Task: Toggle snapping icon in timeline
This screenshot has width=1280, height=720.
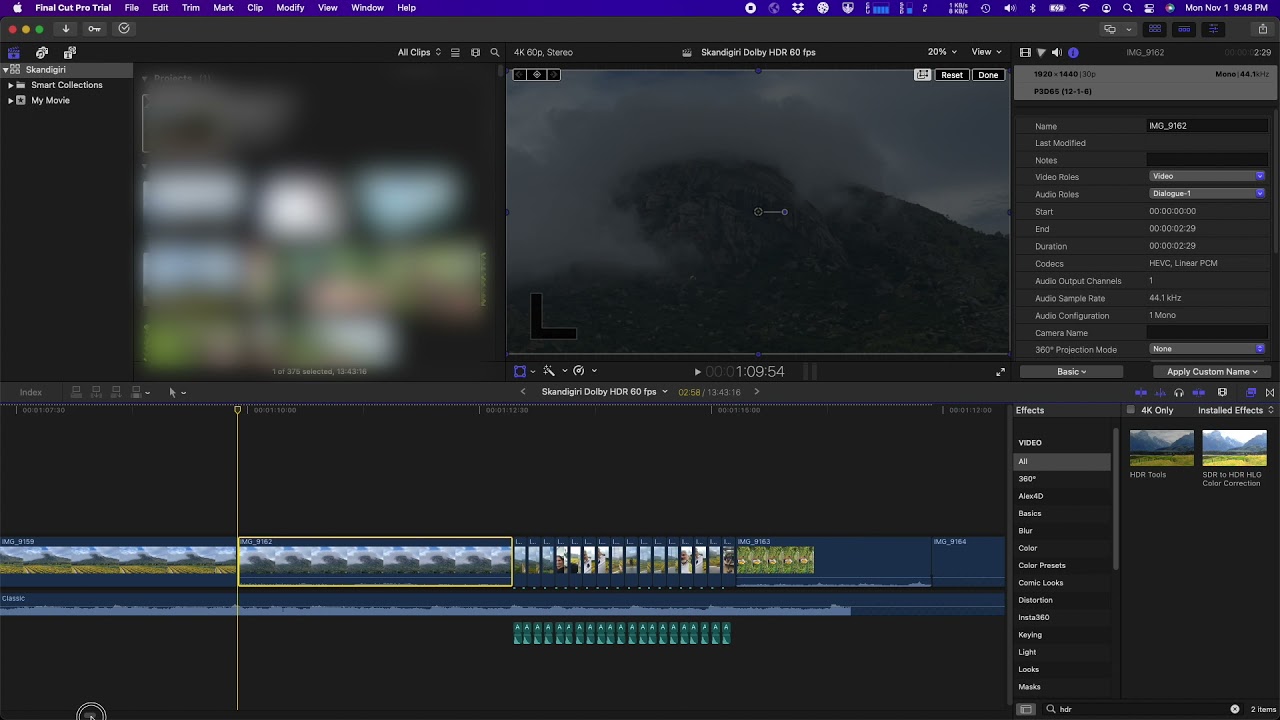Action: pos(1198,393)
